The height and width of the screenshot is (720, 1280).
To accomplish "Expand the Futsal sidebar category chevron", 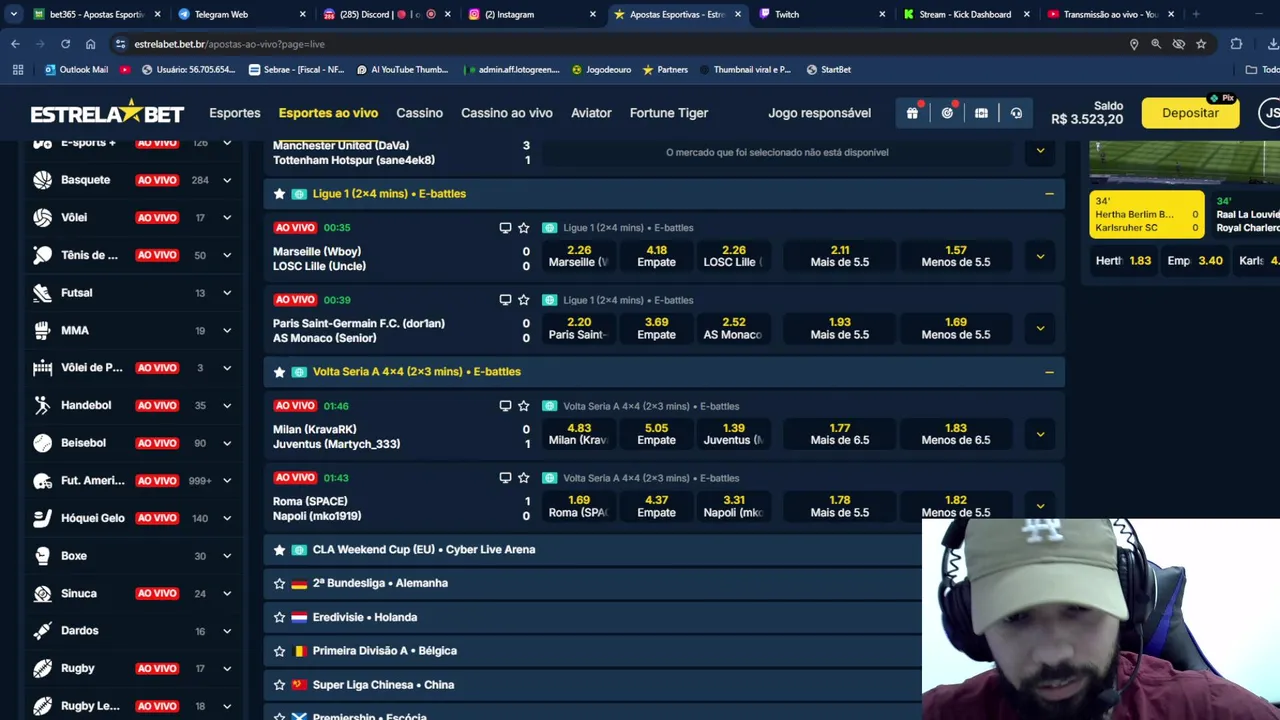I will pos(227,293).
